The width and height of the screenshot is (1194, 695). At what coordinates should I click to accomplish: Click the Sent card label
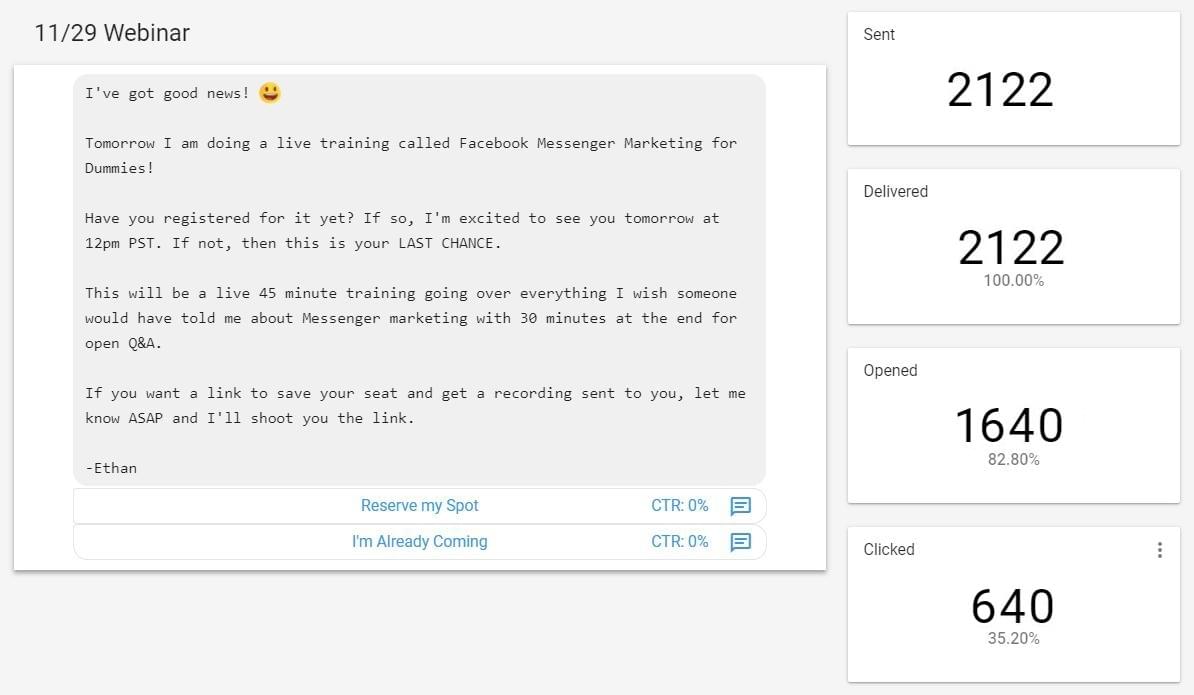879,35
